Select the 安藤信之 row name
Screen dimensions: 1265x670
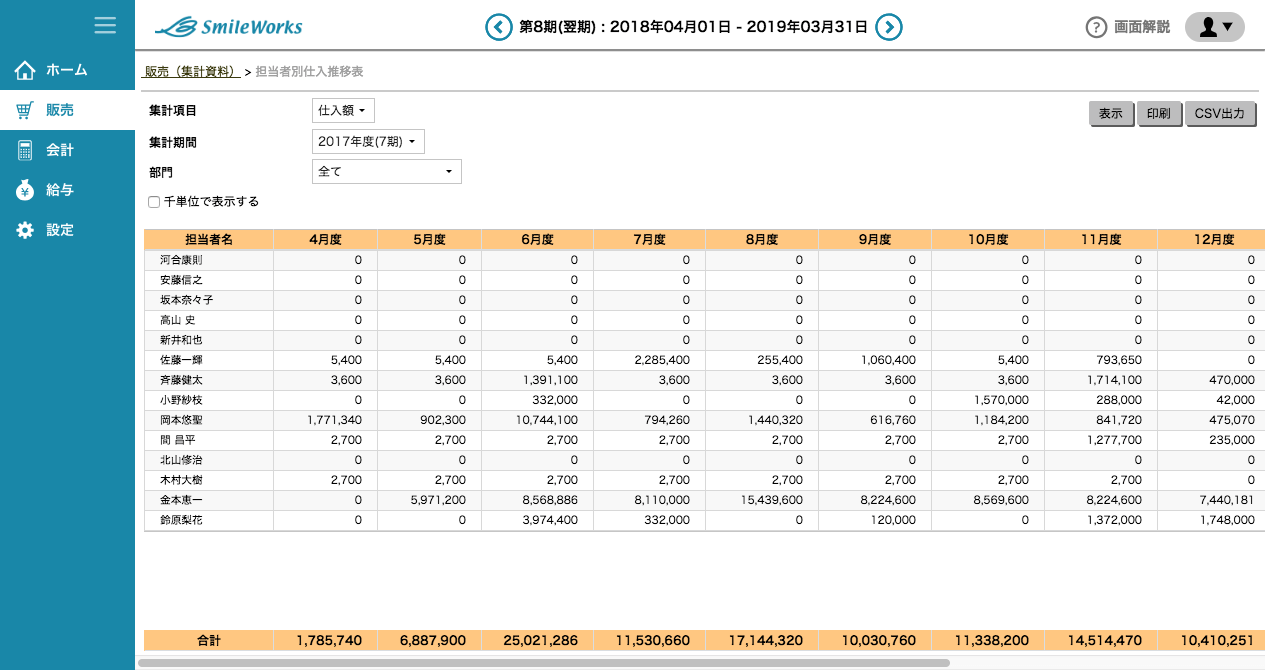(x=181, y=280)
